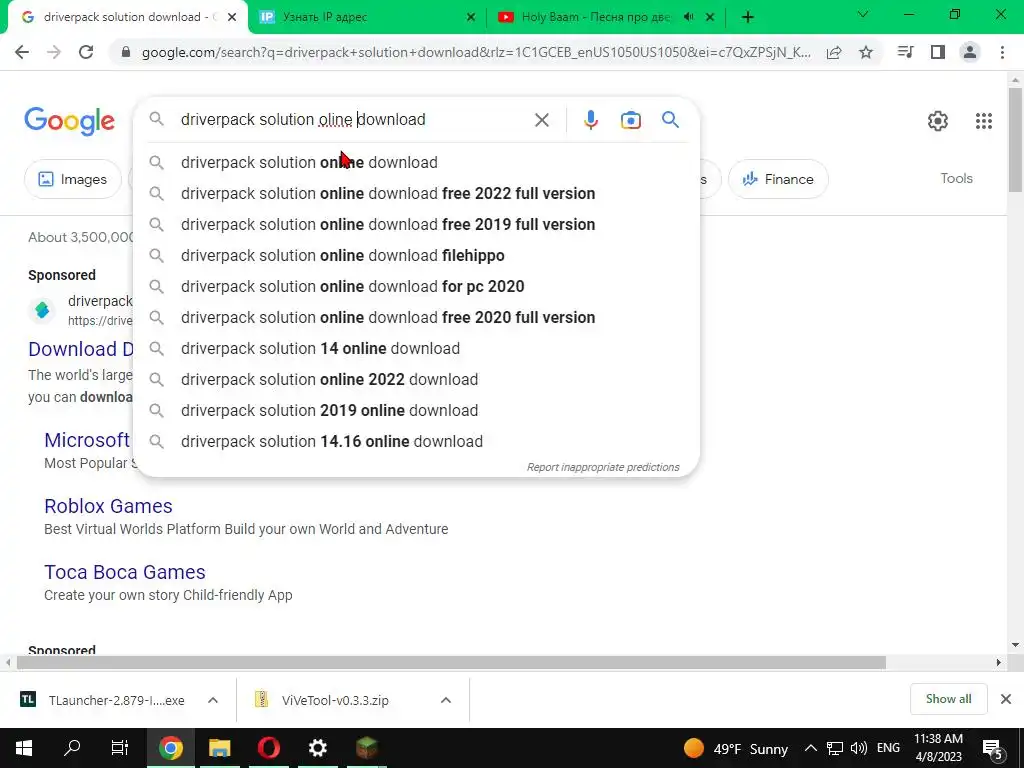This screenshot has width=1024, height=768.
Task: Click the Google logo
Action: (69, 121)
